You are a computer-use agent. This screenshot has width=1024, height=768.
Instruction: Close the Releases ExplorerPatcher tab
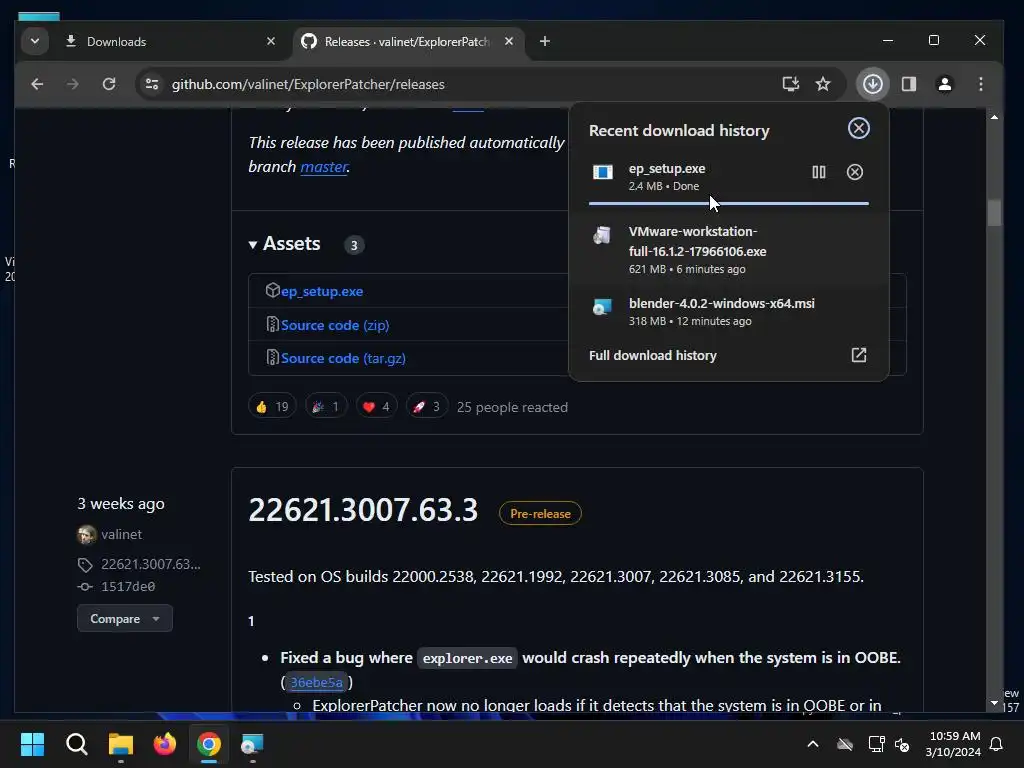(509, 41)
